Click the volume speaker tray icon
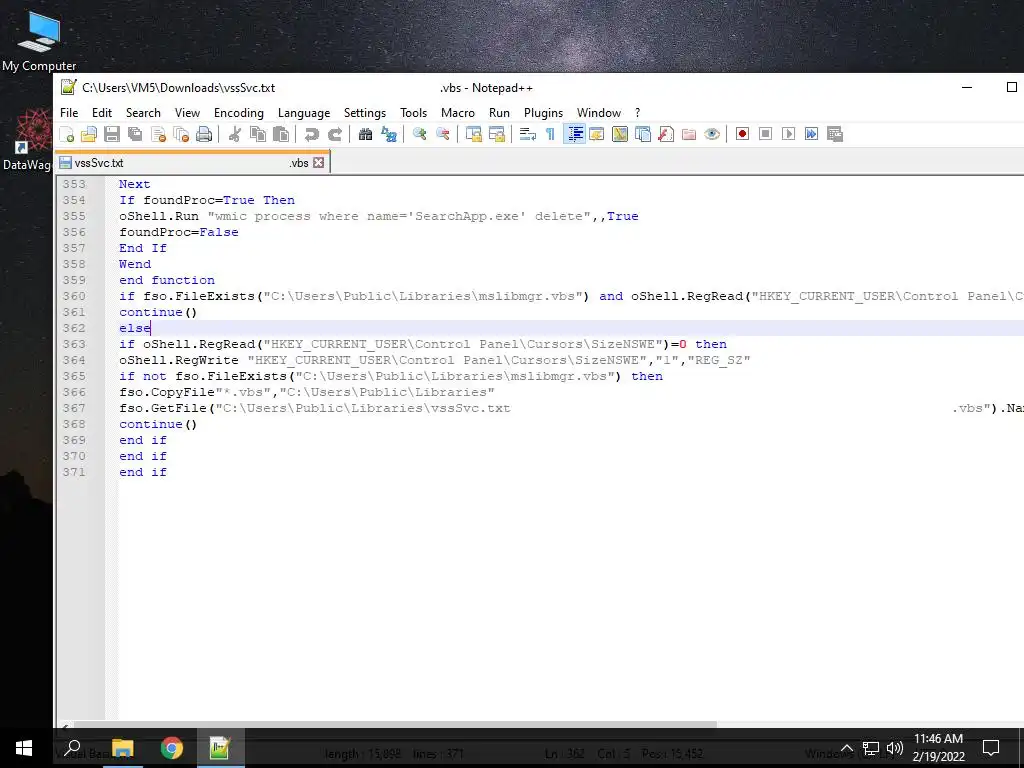The height and width of the screenshot is (768, 1024). [x=895, y=748]
